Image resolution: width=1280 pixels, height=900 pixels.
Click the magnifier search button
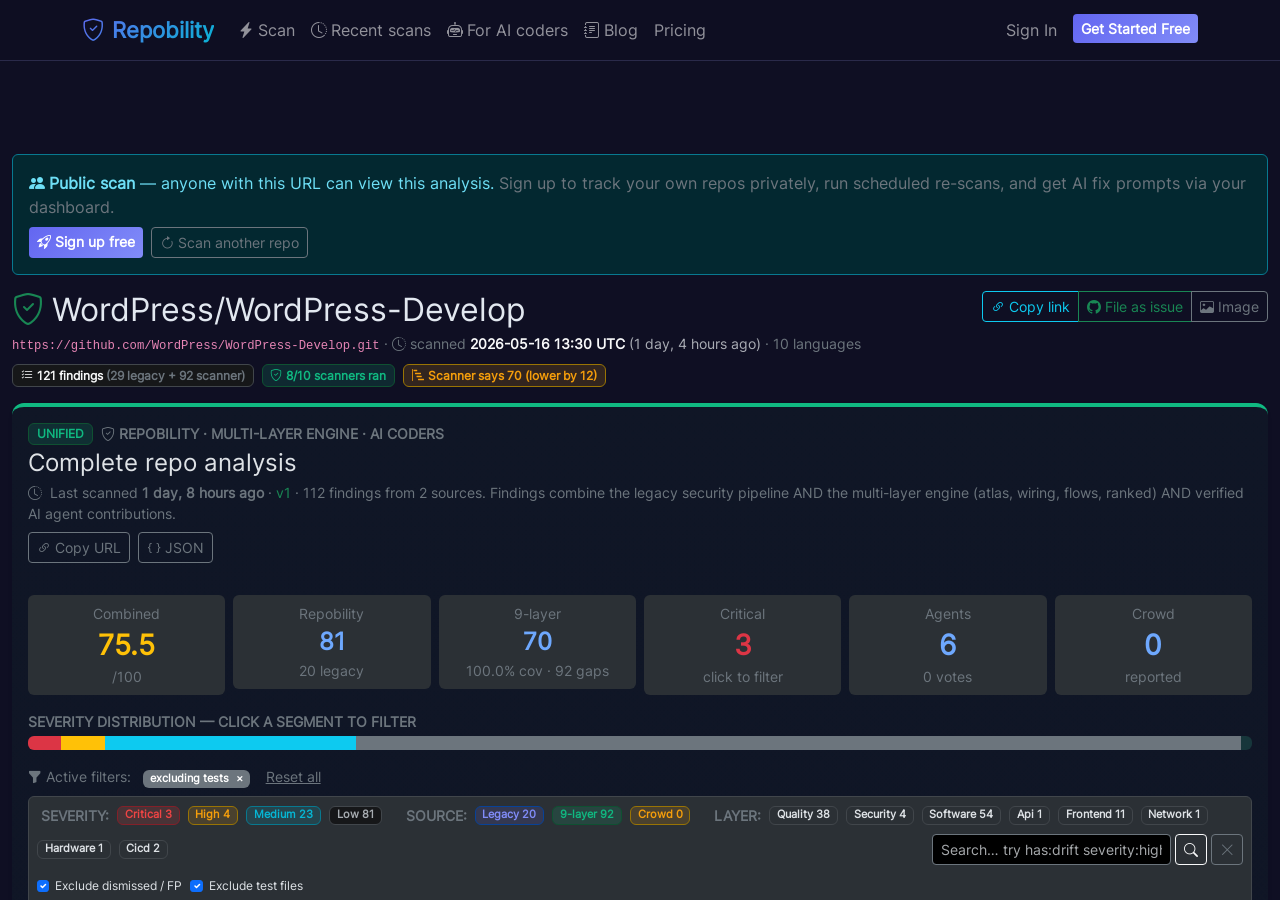[1191, 850]
